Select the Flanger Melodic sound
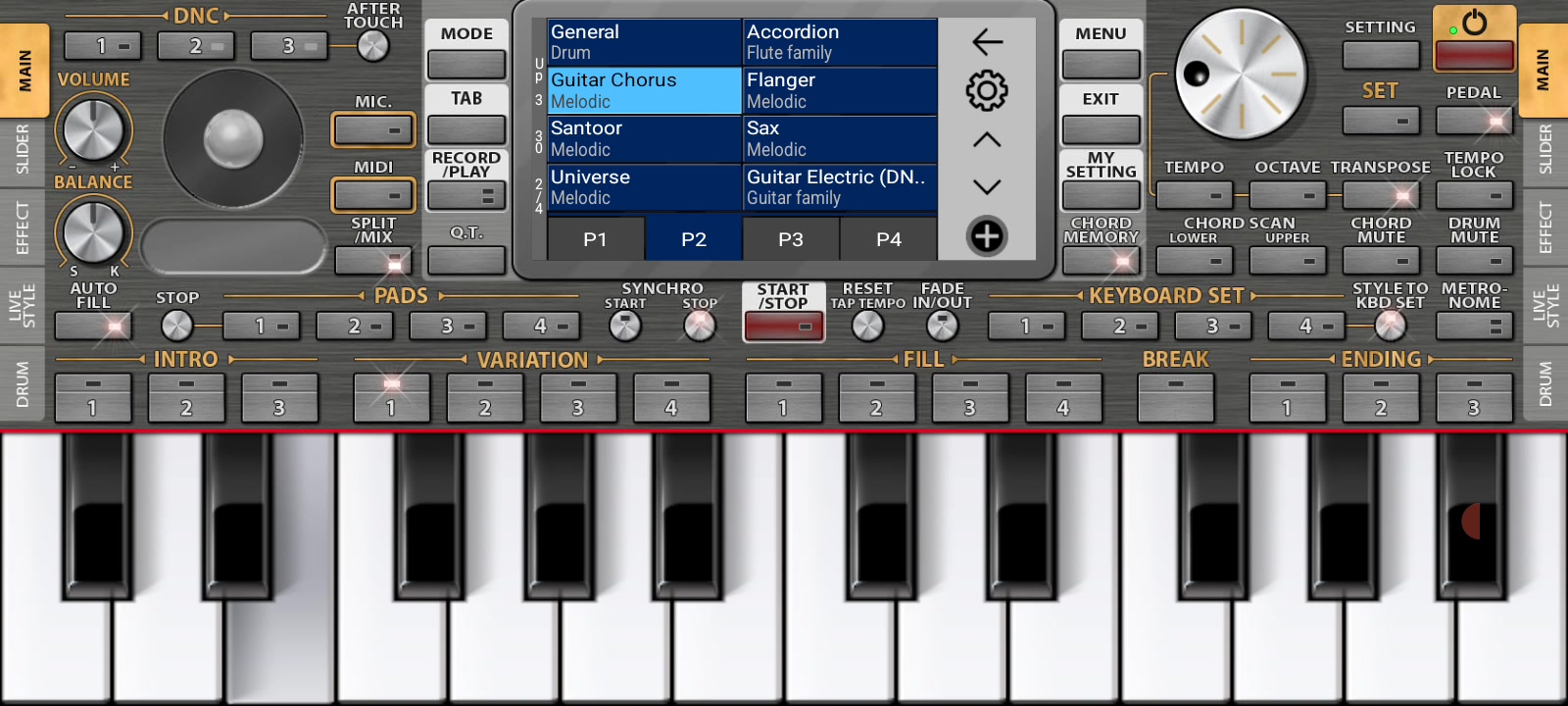The image size is (1568, 706). pos(840,90)
